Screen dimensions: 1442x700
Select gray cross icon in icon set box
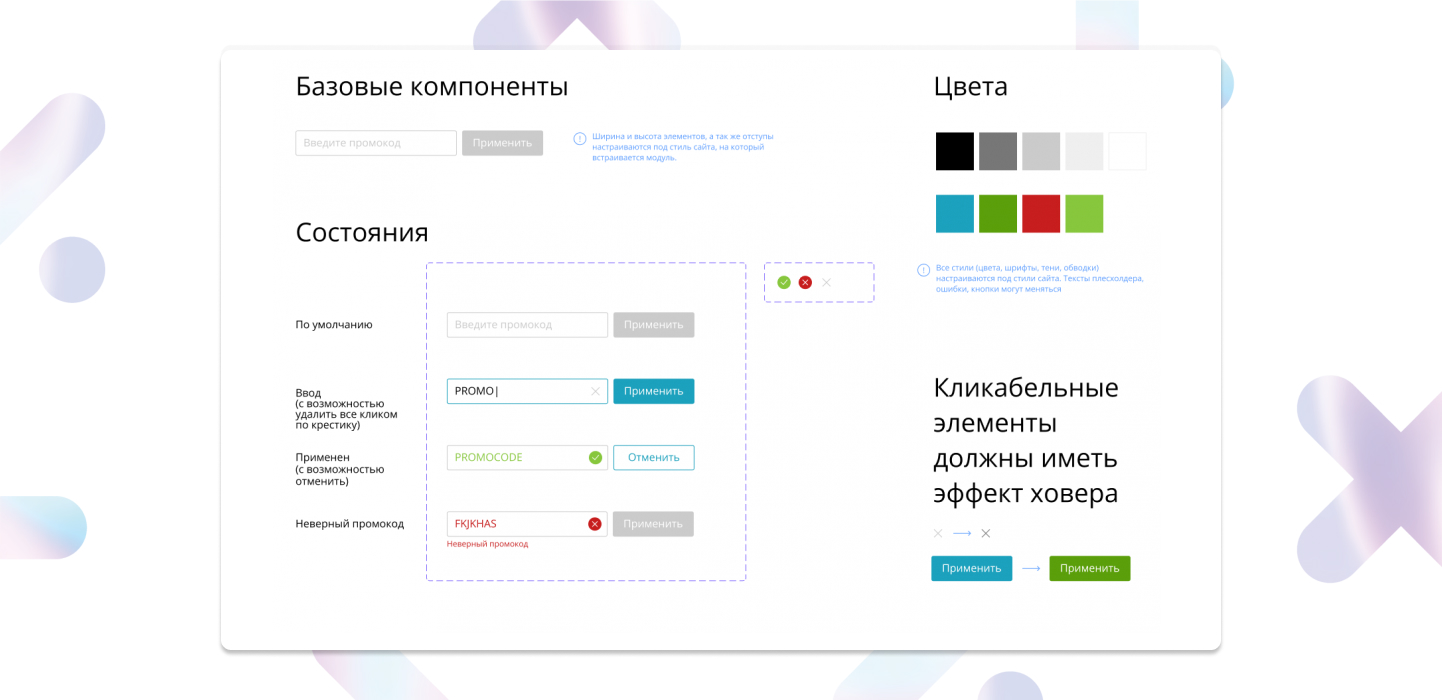point(826,282)
